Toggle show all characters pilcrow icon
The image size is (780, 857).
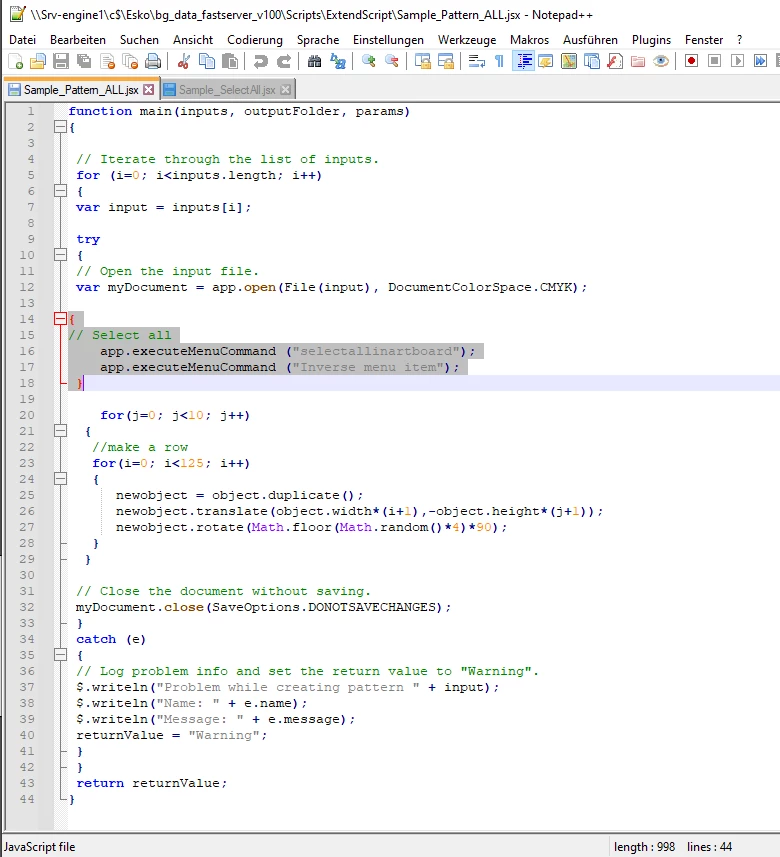[499, 61]
